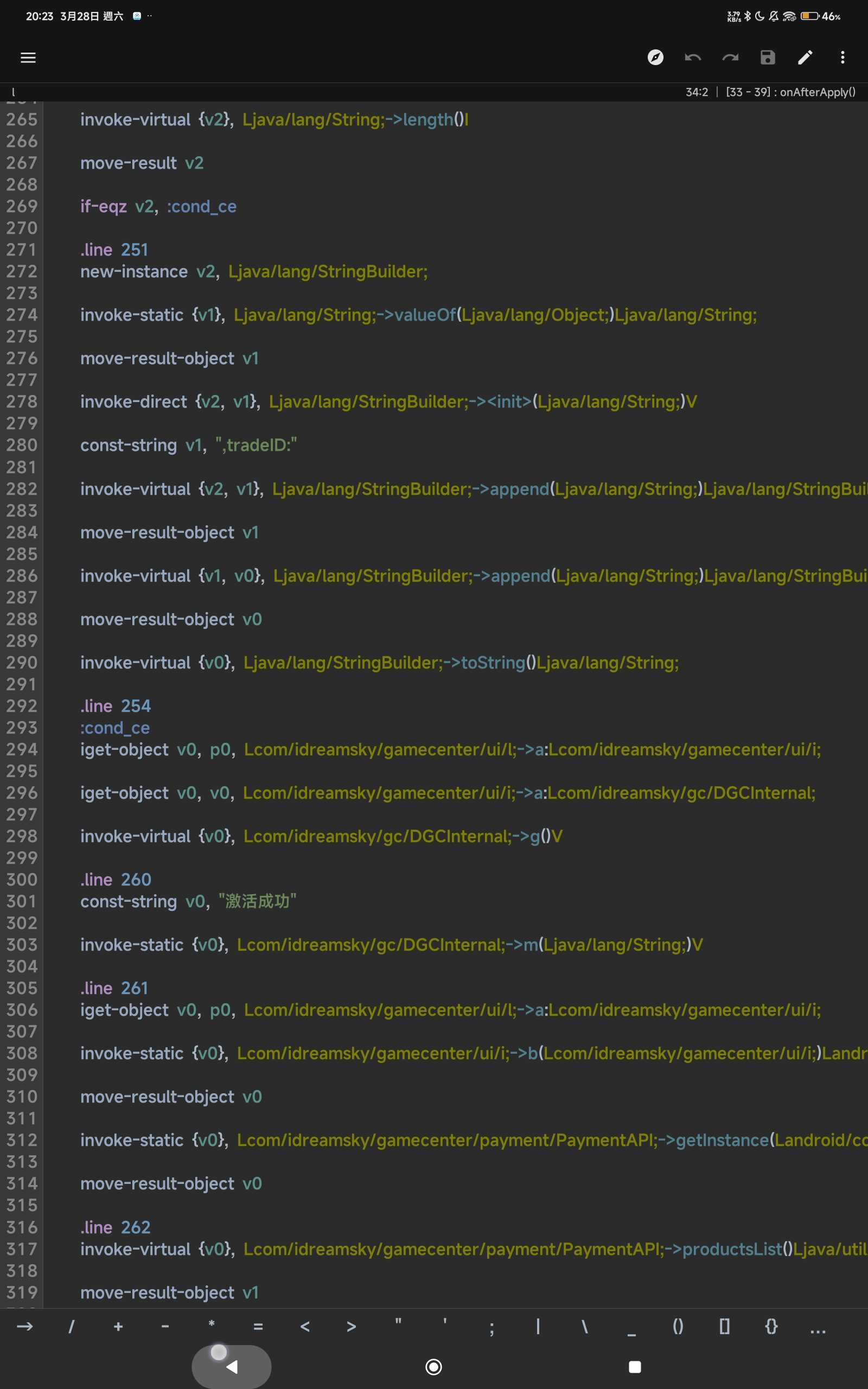The width and height of the screenshot is (868, 1389).
Task: Insert the equals sign symbol
Action: tap(258, 1327)
